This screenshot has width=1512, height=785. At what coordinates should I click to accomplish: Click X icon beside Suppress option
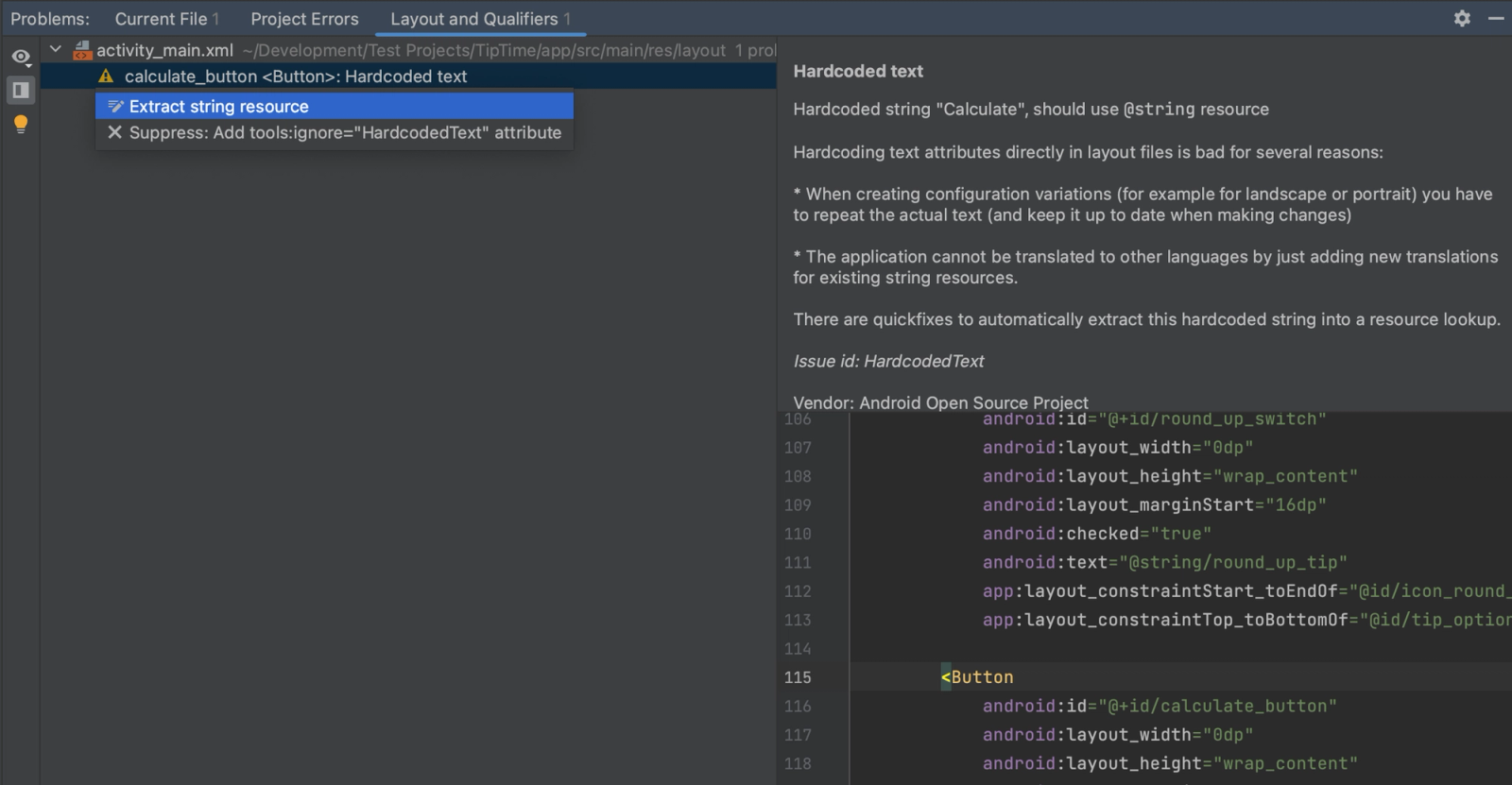click(x=114, y=133)
